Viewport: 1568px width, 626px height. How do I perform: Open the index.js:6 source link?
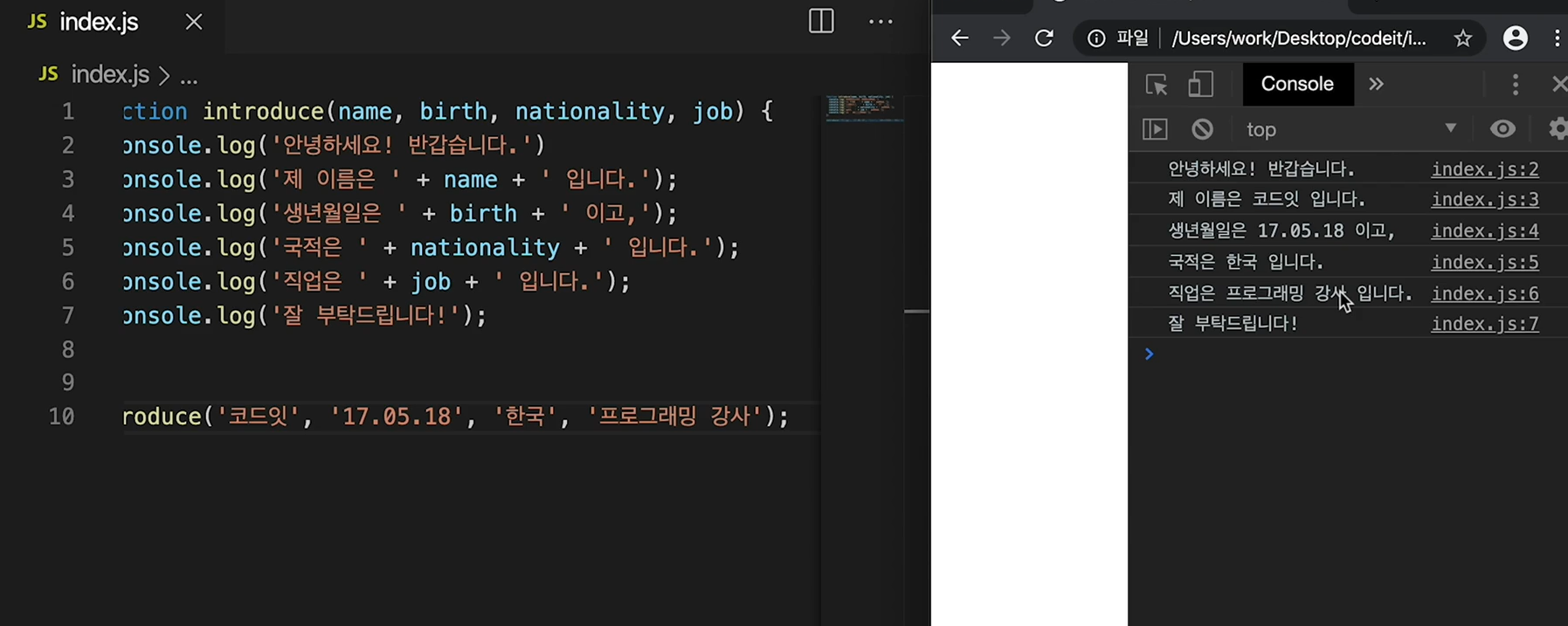click(1484, 294)
